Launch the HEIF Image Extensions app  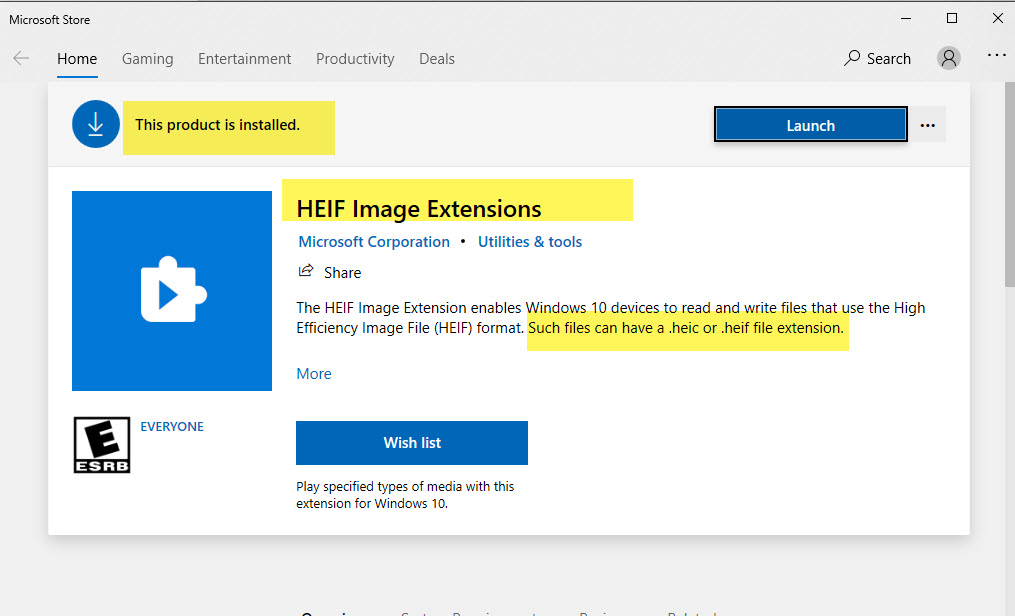tap(810, 125)
